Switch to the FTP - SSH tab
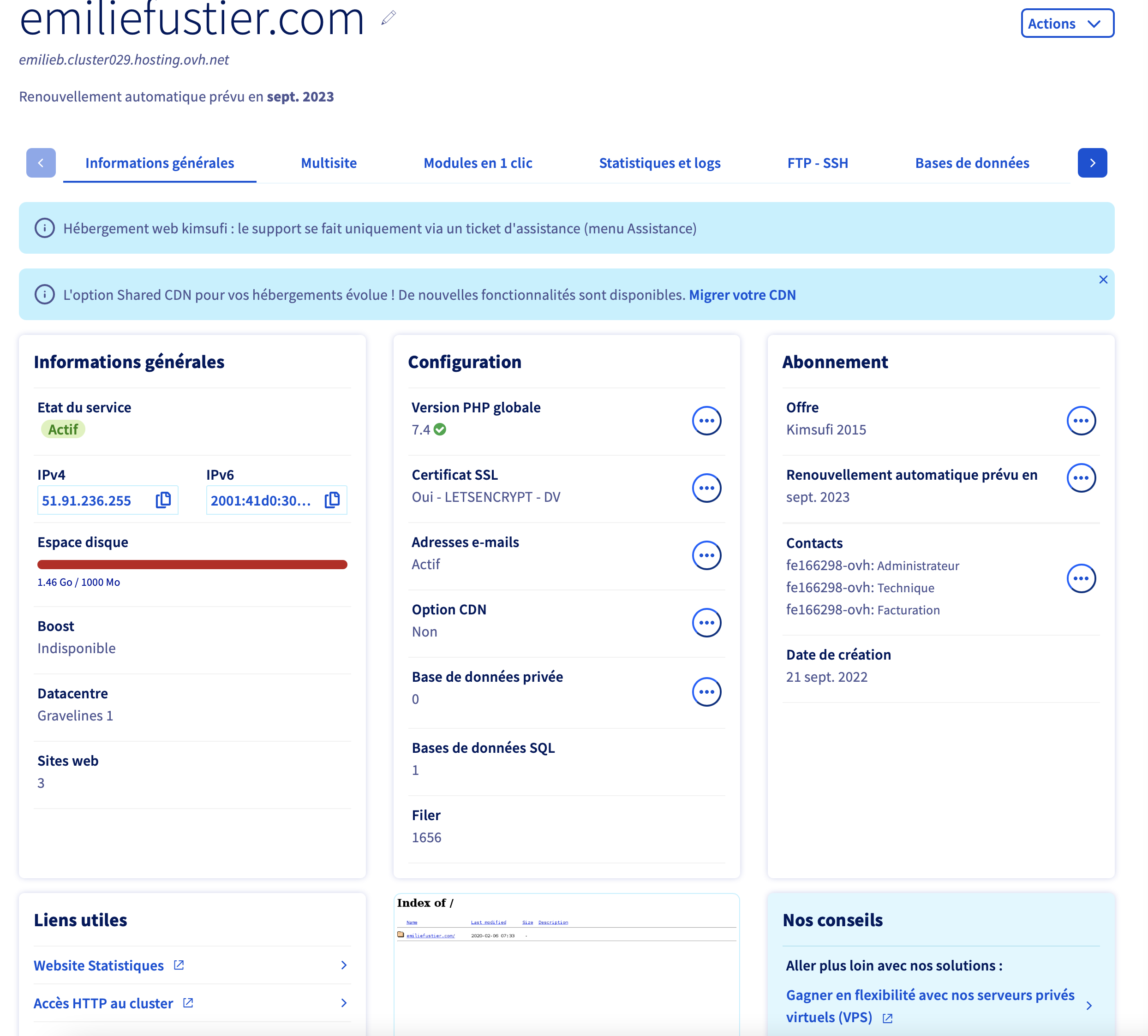 click(x=817, y=163)
